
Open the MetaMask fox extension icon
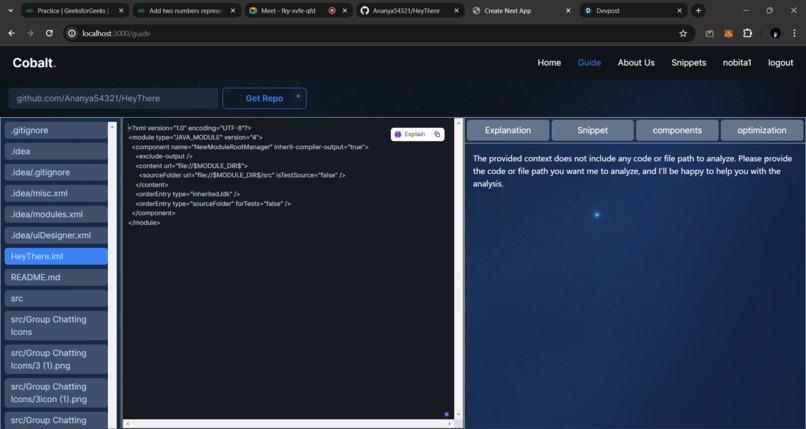point(728,33)
